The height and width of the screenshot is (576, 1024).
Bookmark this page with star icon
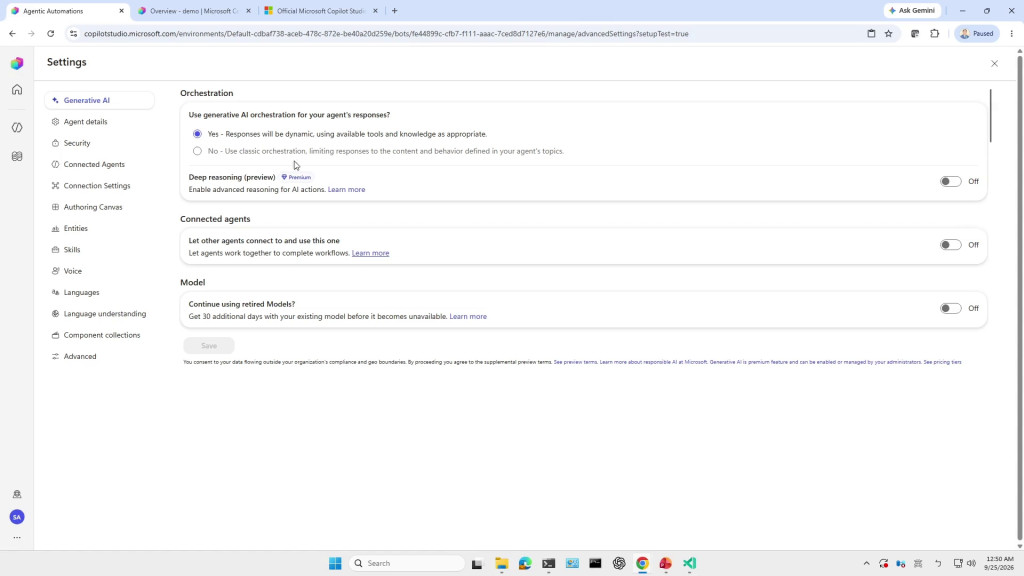click(888, 33)
